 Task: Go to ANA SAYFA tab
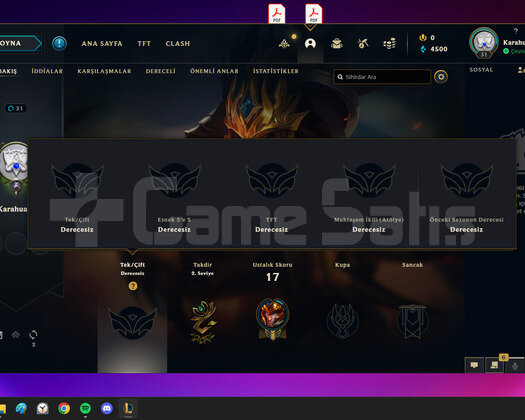click(102, 44)
